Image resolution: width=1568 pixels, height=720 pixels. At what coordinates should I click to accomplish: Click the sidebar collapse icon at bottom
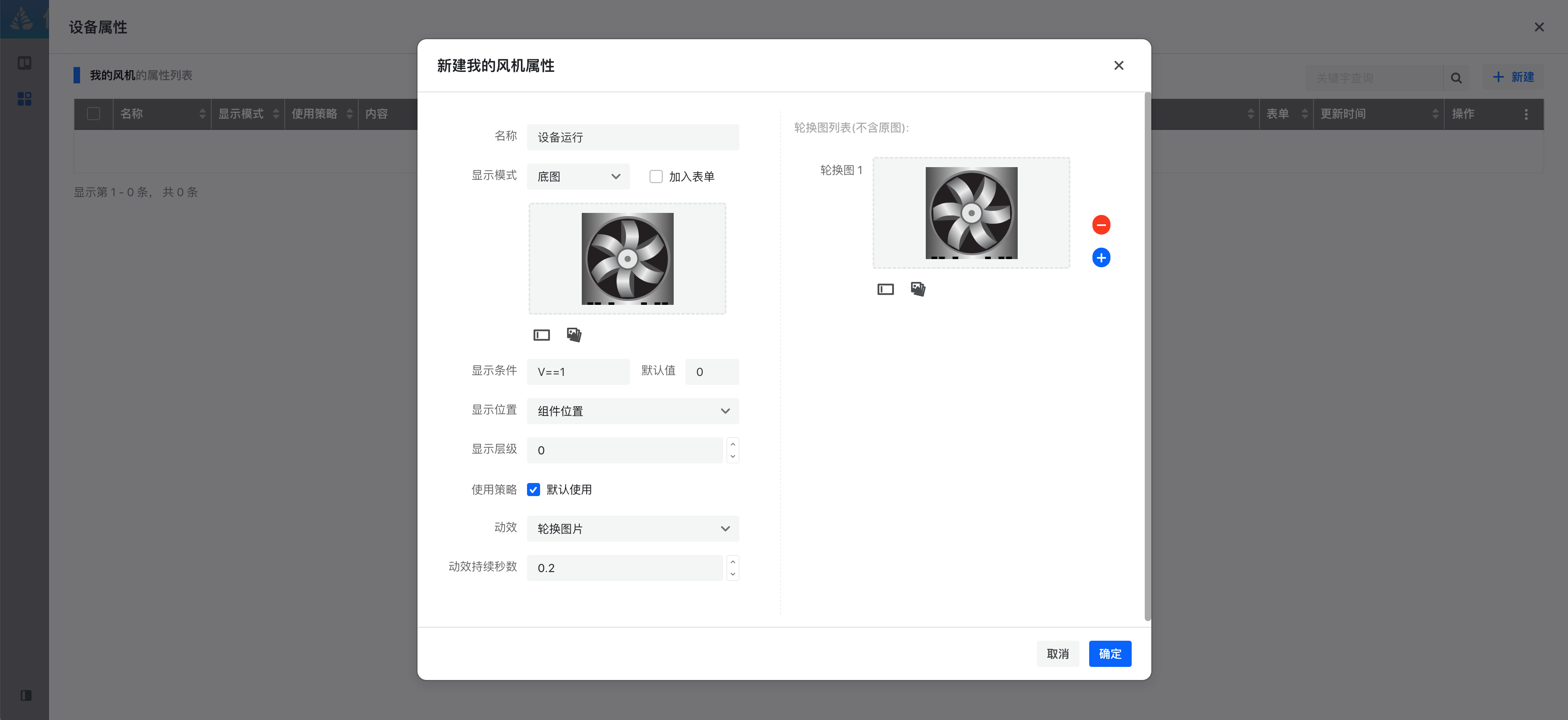(26, 695)
